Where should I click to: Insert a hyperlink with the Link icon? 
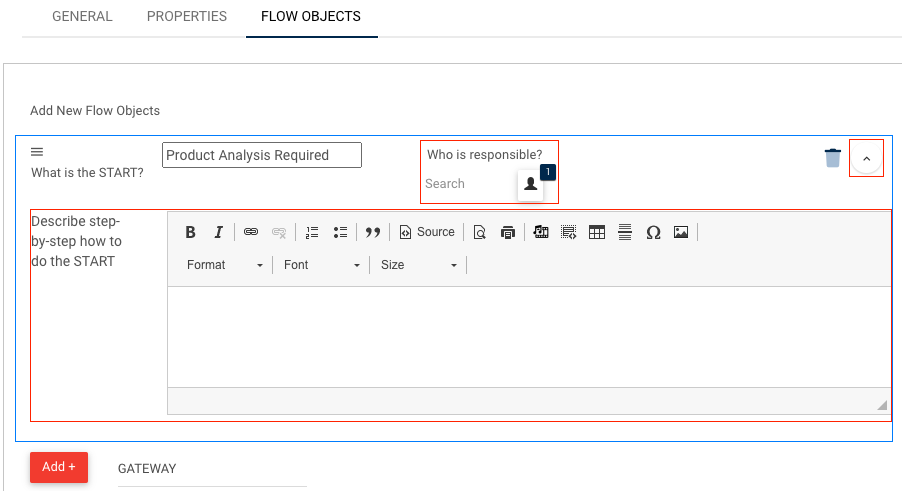[x=251, y=232]
